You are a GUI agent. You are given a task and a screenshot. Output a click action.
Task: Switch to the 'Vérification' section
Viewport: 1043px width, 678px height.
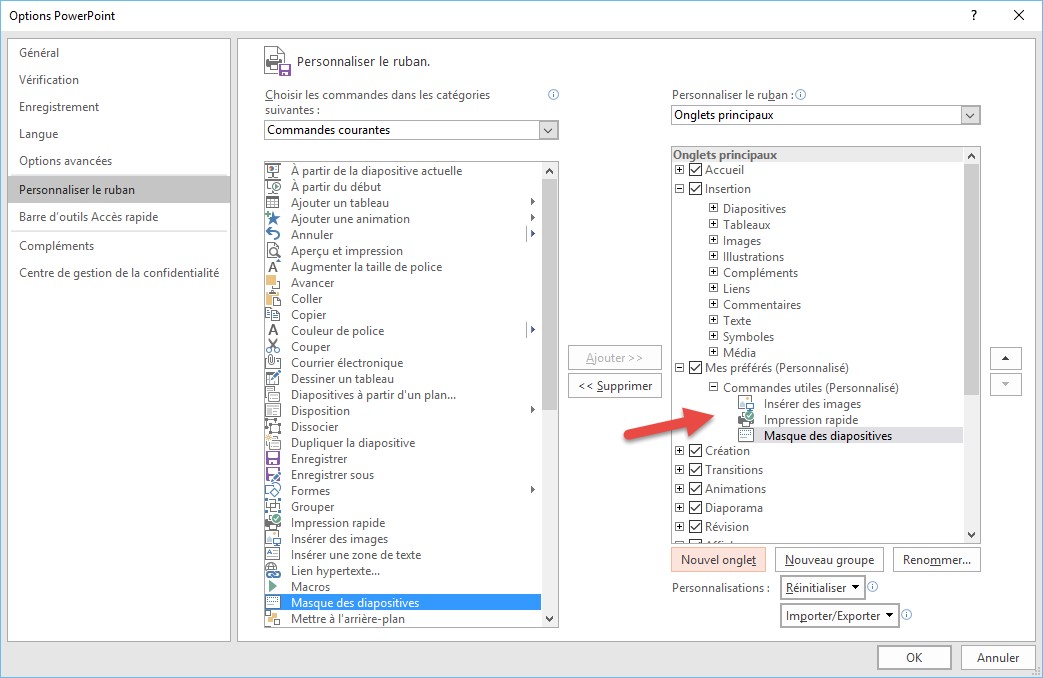[x=119, y=80]
